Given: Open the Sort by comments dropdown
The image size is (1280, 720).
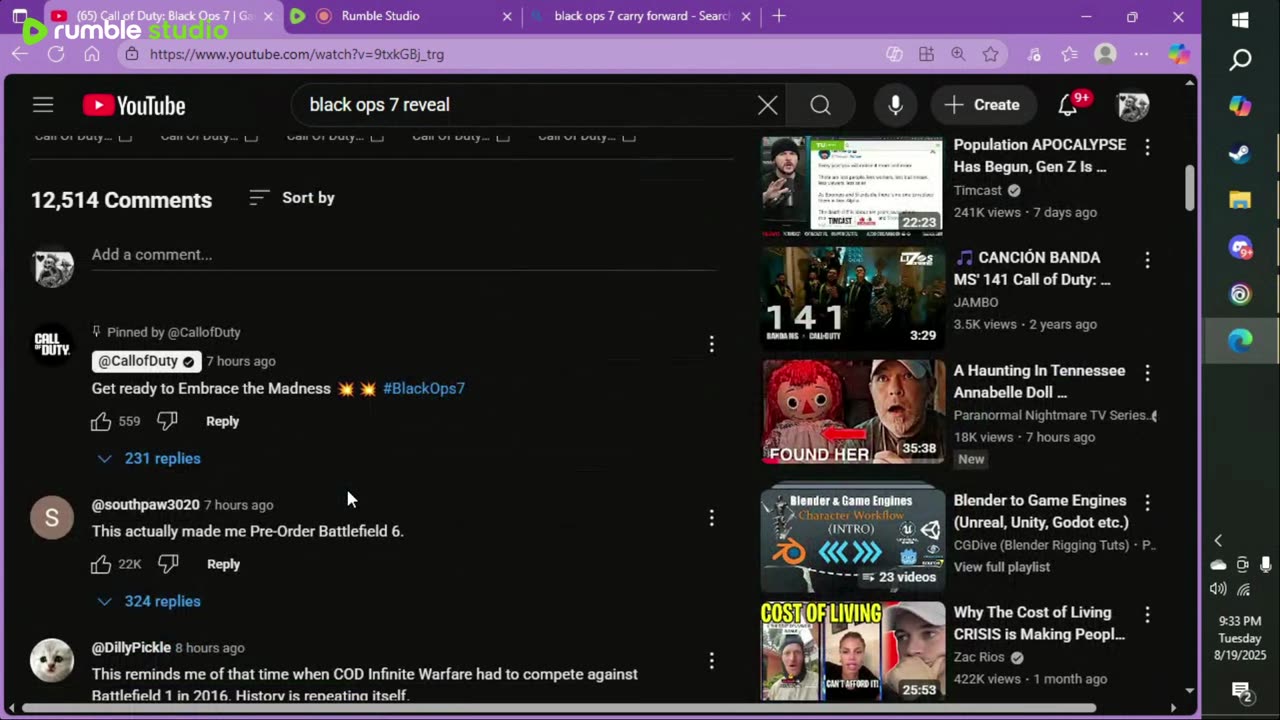Looking at the screenshot, I should pyautogui.click(x=292, y=198).
